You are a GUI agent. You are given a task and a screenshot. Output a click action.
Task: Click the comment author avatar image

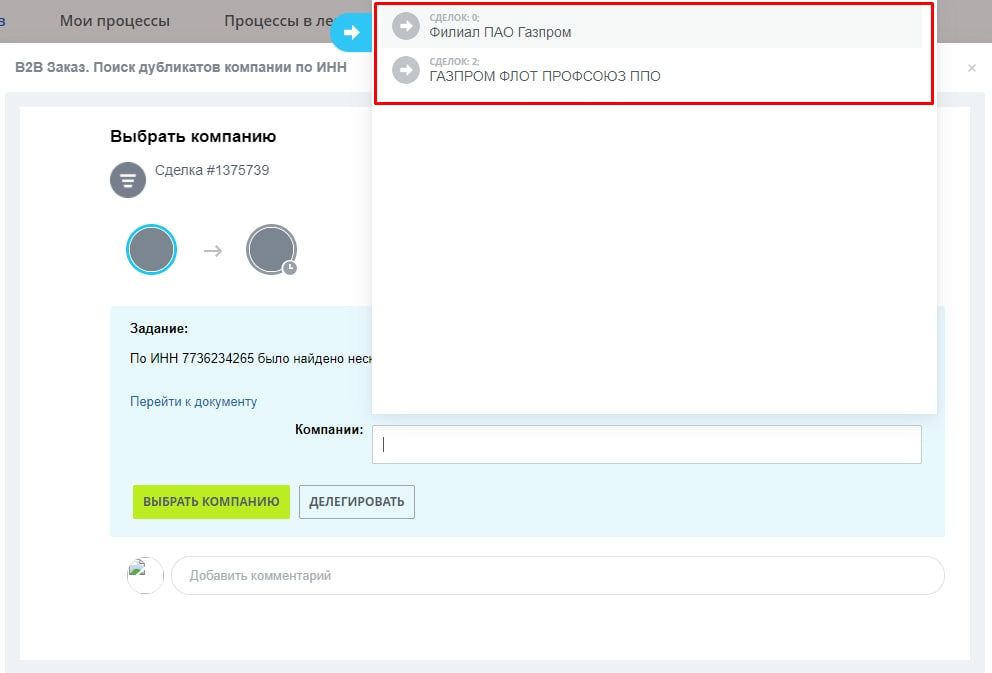point(146,575)
